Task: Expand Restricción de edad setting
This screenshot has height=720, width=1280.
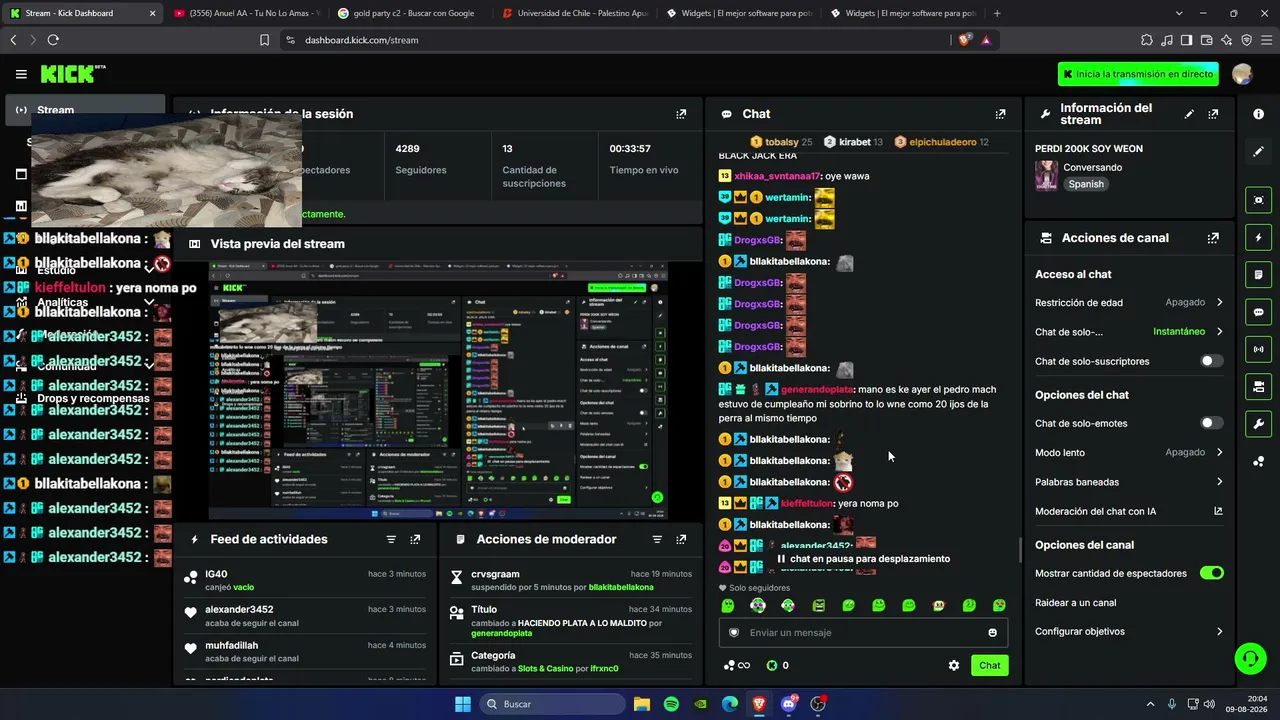Action: click(1129, 302)
